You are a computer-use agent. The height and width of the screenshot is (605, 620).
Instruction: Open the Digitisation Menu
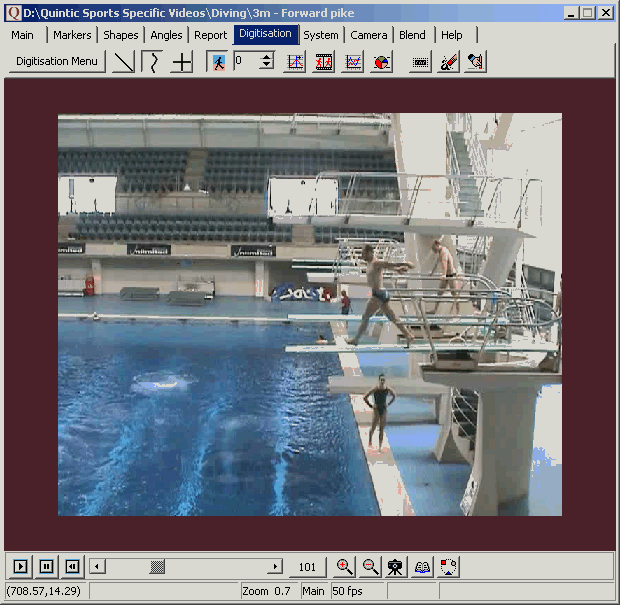click(x=57, y=61)
